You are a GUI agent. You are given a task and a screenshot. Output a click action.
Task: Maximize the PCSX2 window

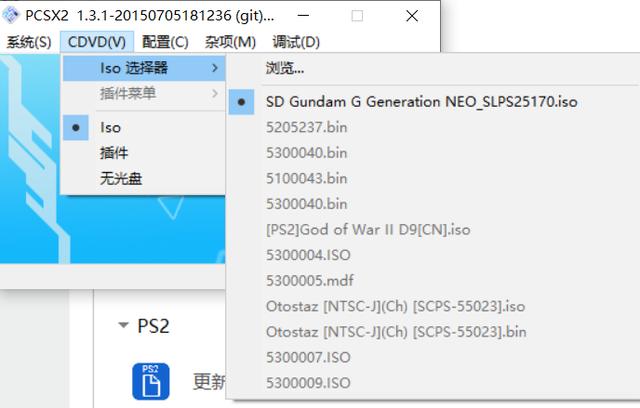(x=357, y=15)
